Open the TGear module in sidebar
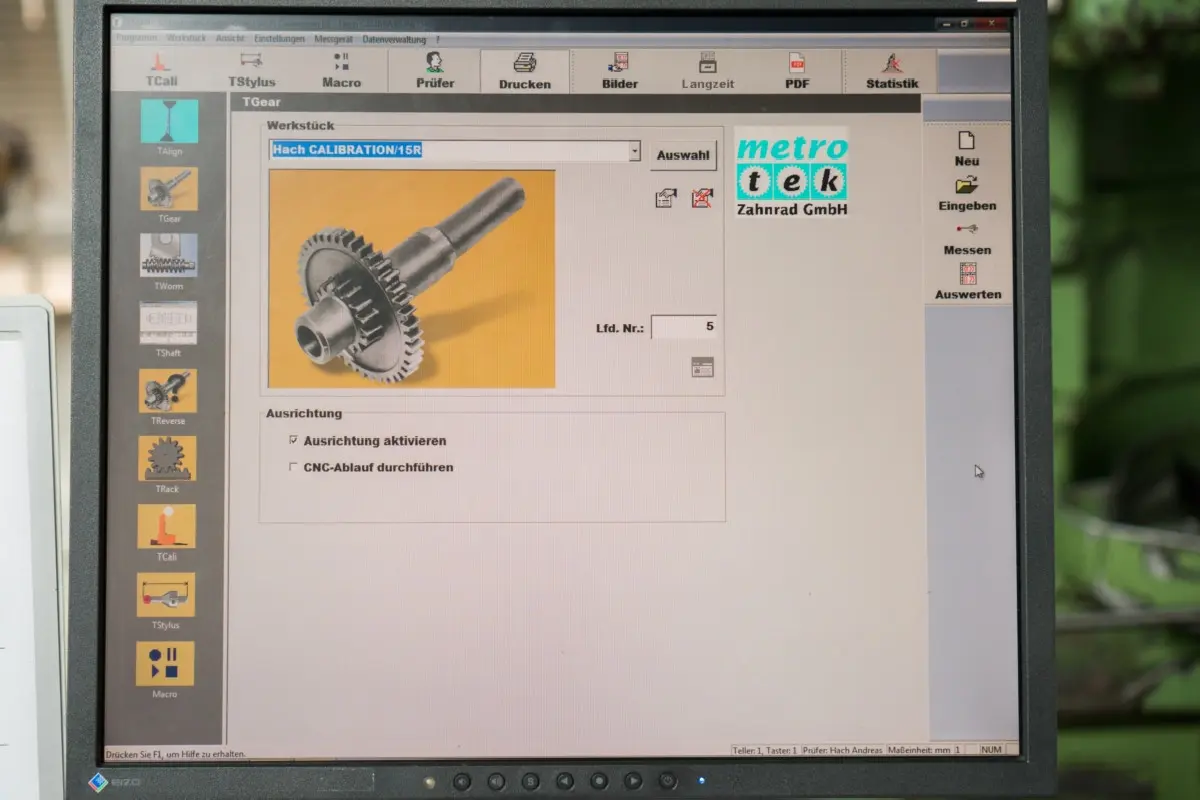 tap(168, 189)
